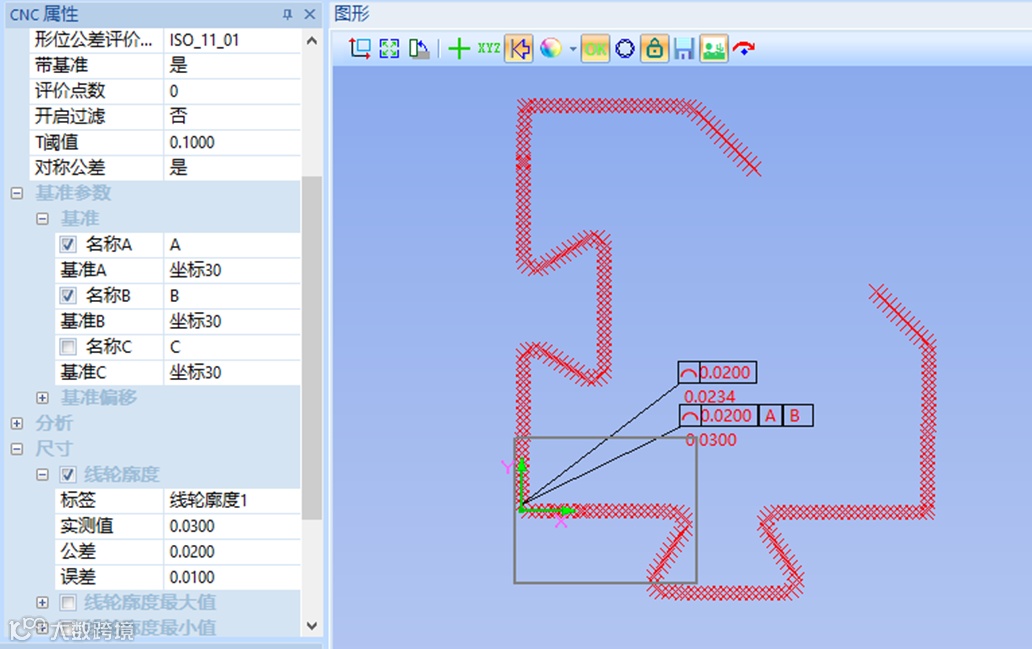Screen dimensions: 1032x649
Task: Toggle the orange OK status icon
Action: click(595, 48)
